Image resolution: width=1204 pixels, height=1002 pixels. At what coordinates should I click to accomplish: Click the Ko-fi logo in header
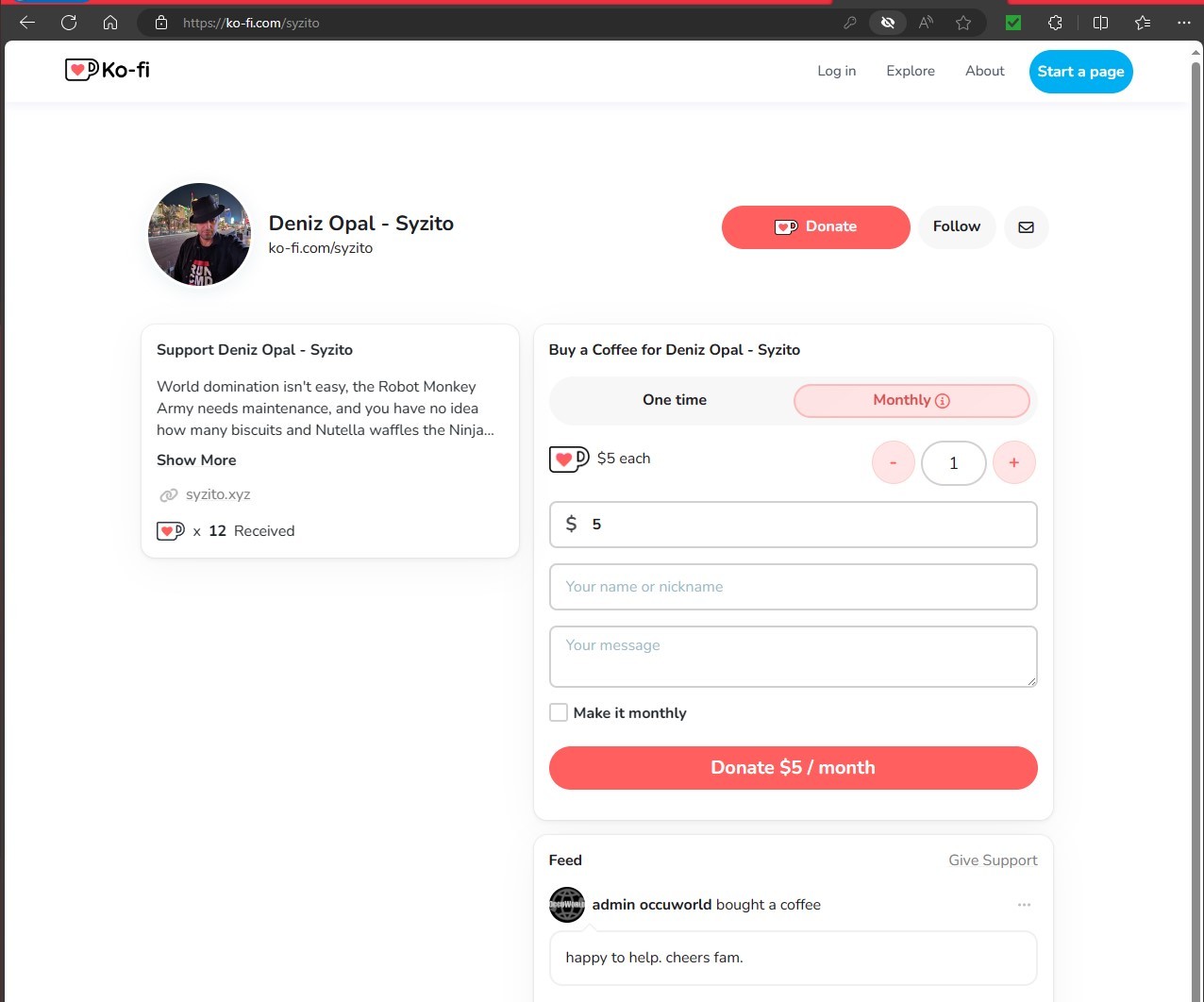pos(107,70)
